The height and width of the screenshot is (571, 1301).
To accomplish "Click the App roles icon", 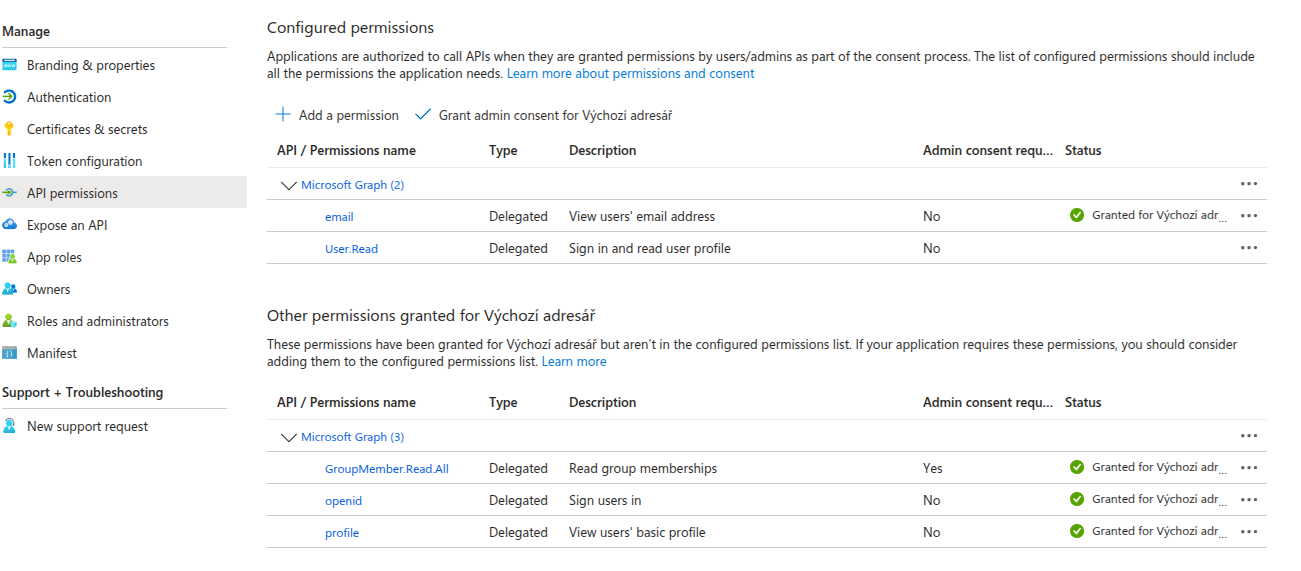I will point(10,257).
